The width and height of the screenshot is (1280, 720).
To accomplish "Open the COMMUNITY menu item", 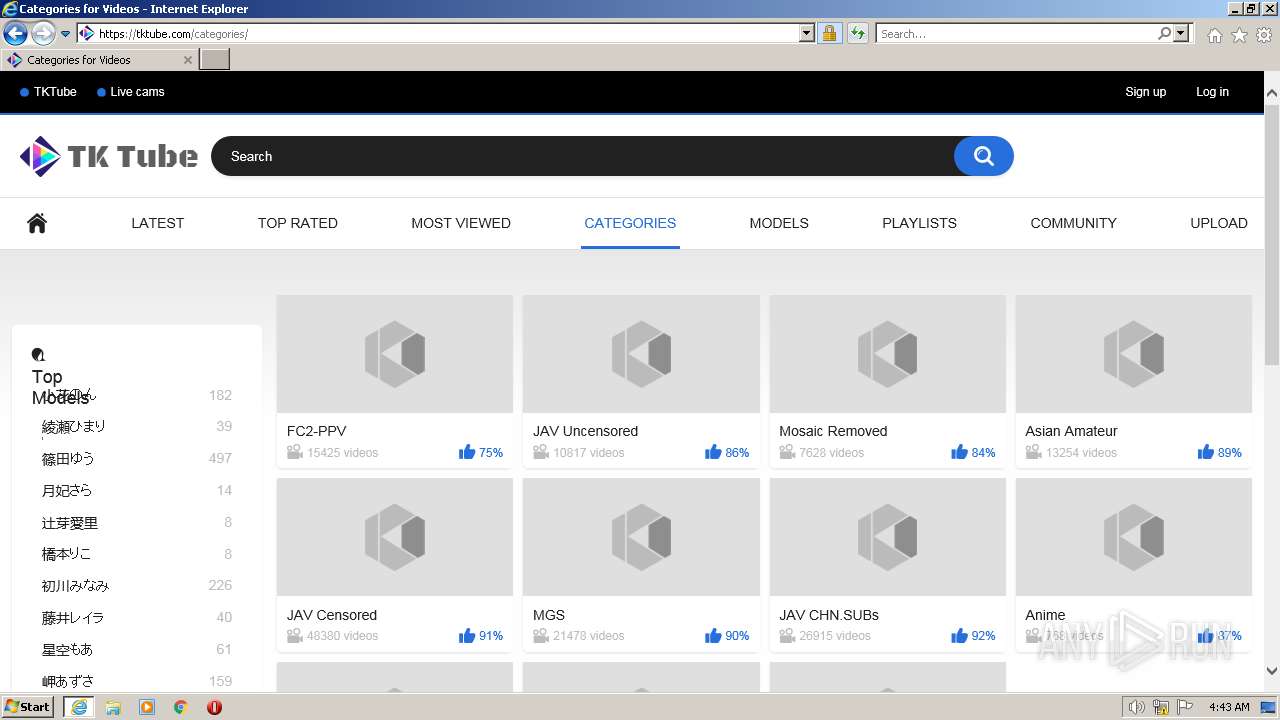I will pyautogui.click(x=1073, y=223).
